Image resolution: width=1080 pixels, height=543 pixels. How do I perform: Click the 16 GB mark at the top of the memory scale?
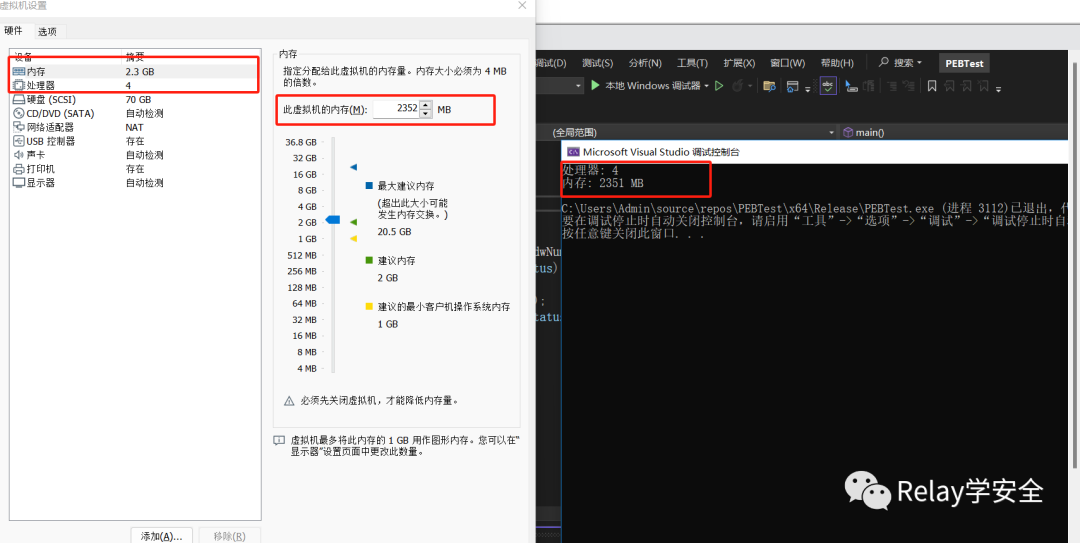304,174
